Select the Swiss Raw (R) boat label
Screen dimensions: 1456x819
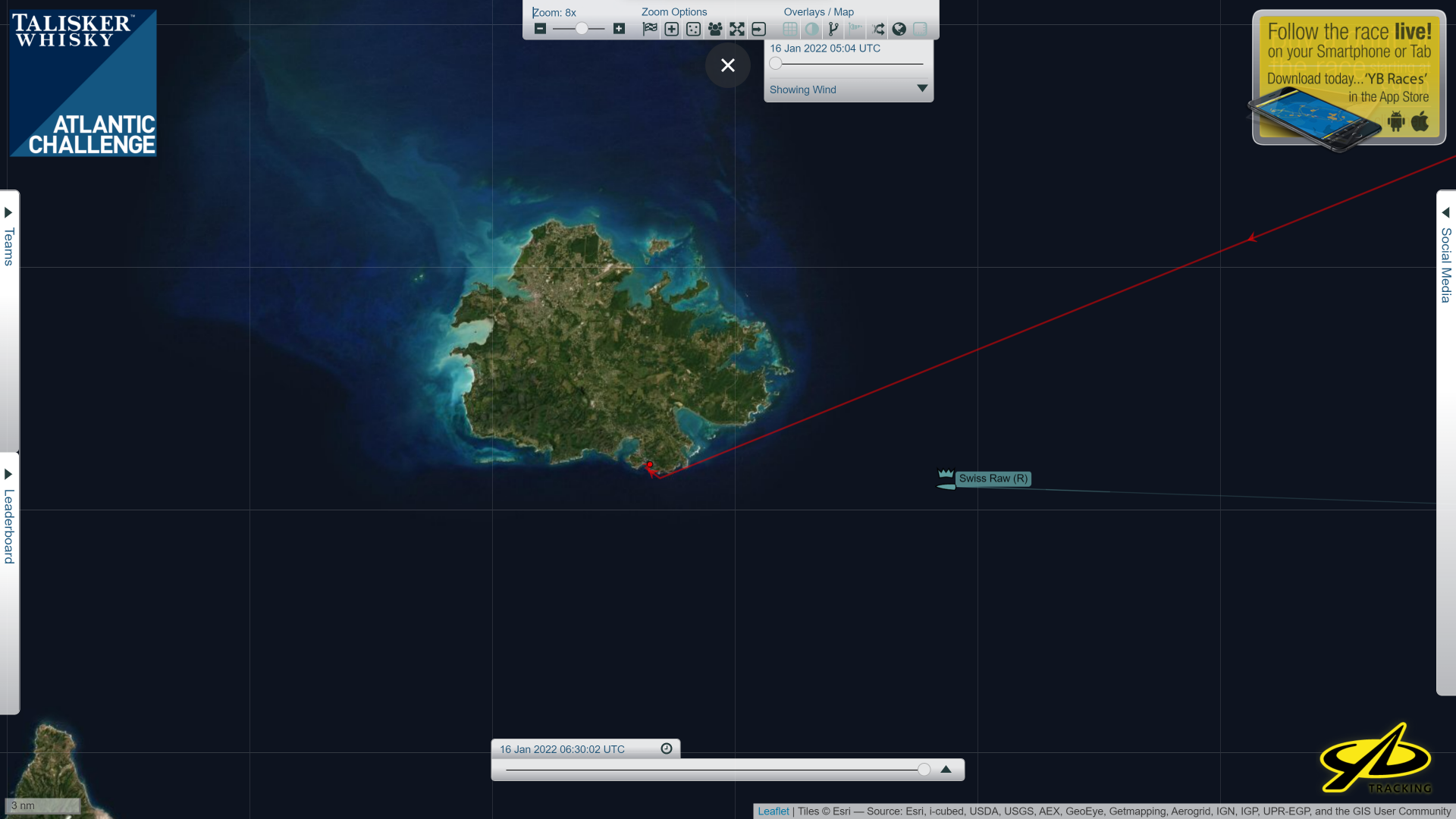[993, 479]
